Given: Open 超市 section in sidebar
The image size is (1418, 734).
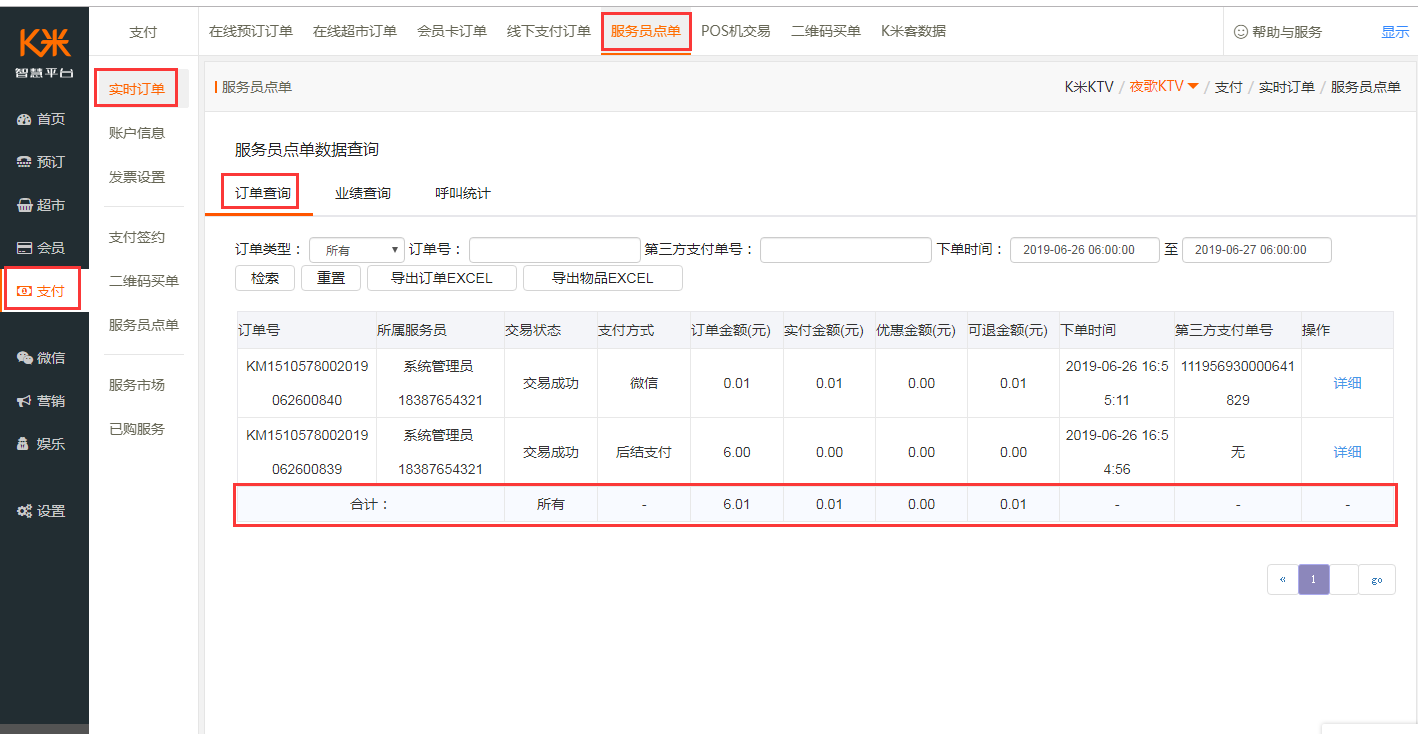Looking at the screenshot, I should (42, 205).
